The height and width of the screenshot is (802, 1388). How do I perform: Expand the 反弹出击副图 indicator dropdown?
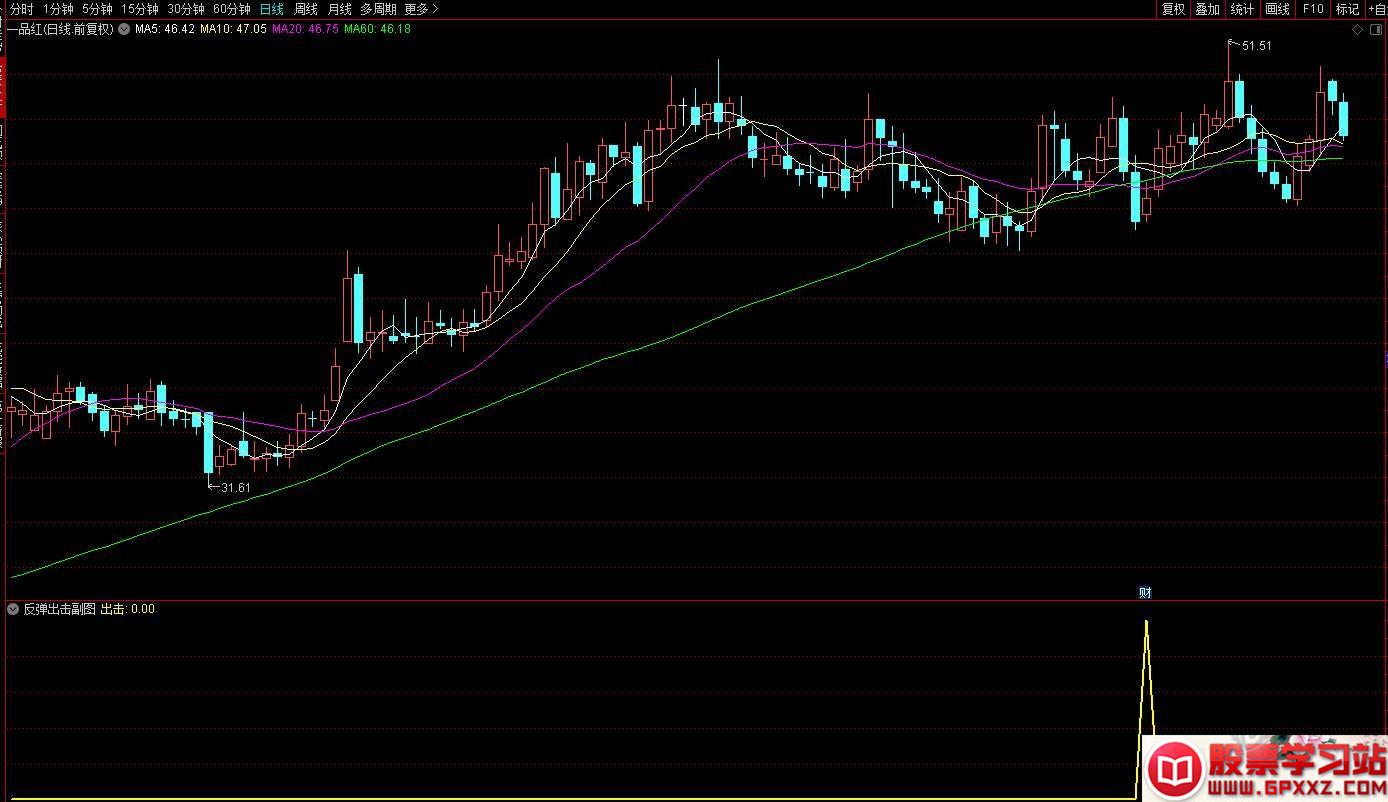click(x=13, y=608)
